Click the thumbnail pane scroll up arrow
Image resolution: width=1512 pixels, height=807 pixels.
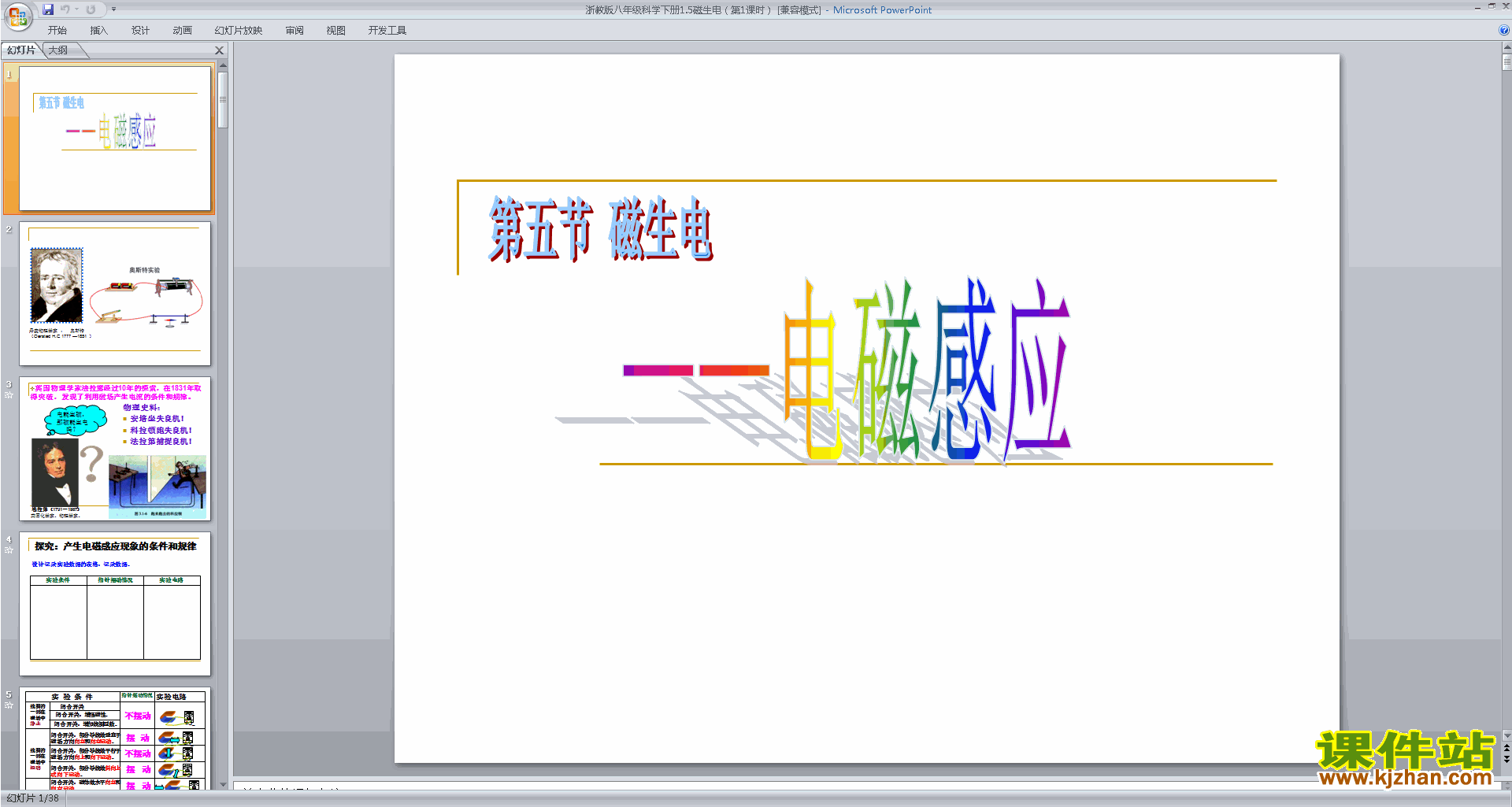coord(223,65)
